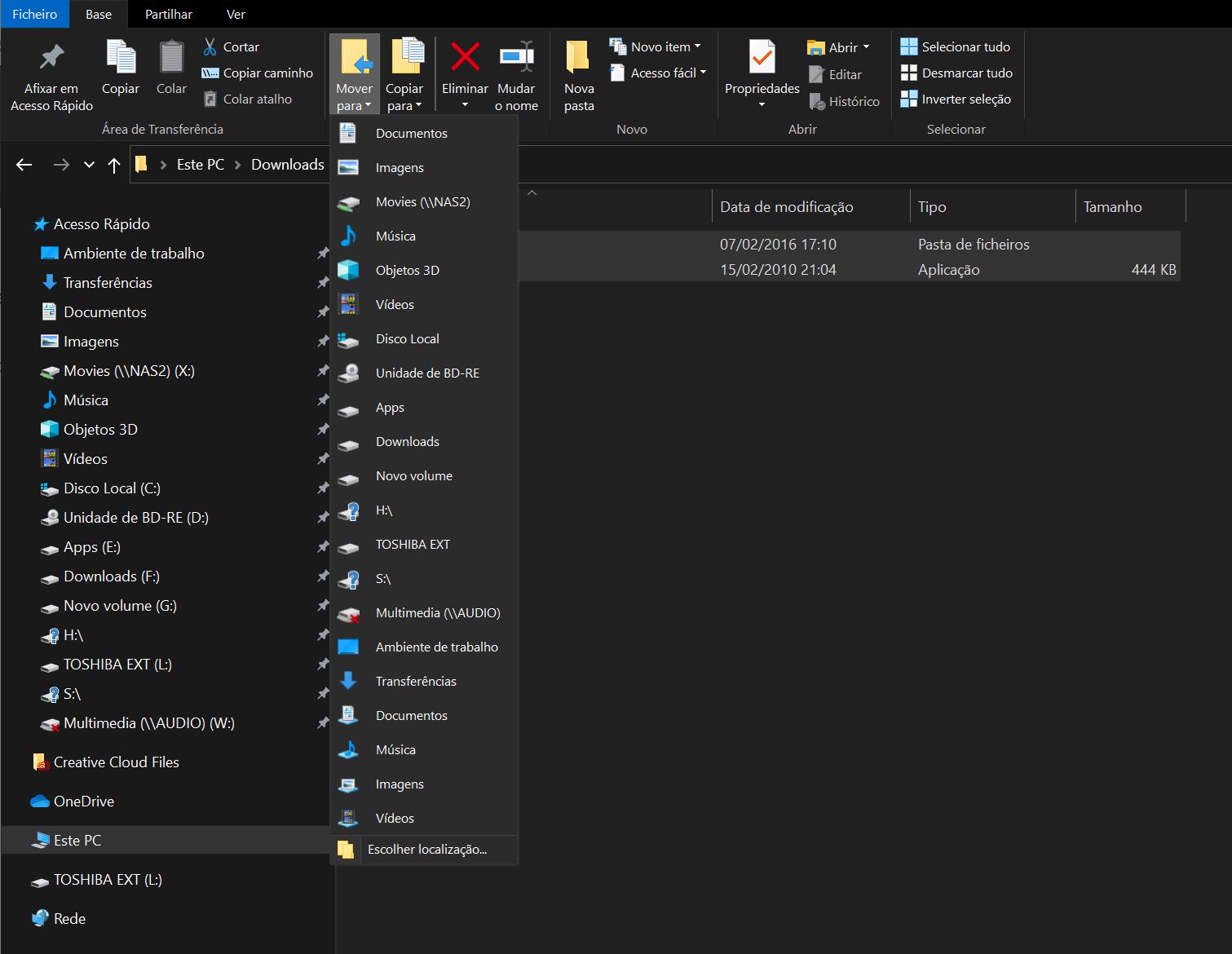Switch to the Ver tab
This screenshot has width=1232, height=954.
click(236, 14)
